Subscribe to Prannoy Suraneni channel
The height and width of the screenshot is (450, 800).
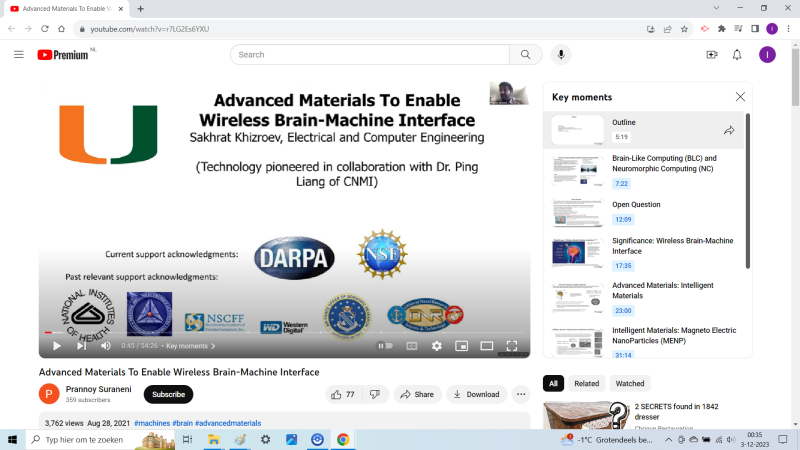pyautogui.click(x=168, y=394)
